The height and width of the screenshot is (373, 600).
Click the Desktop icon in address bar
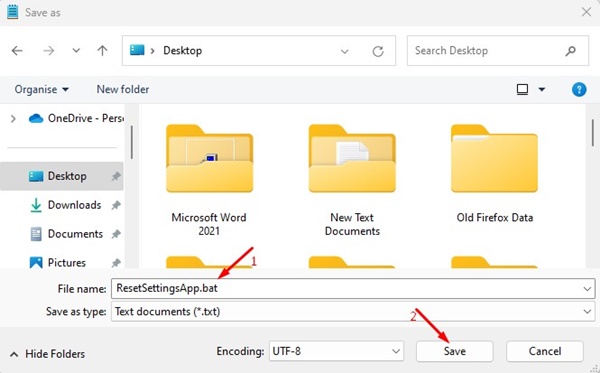tap(137, 50)
